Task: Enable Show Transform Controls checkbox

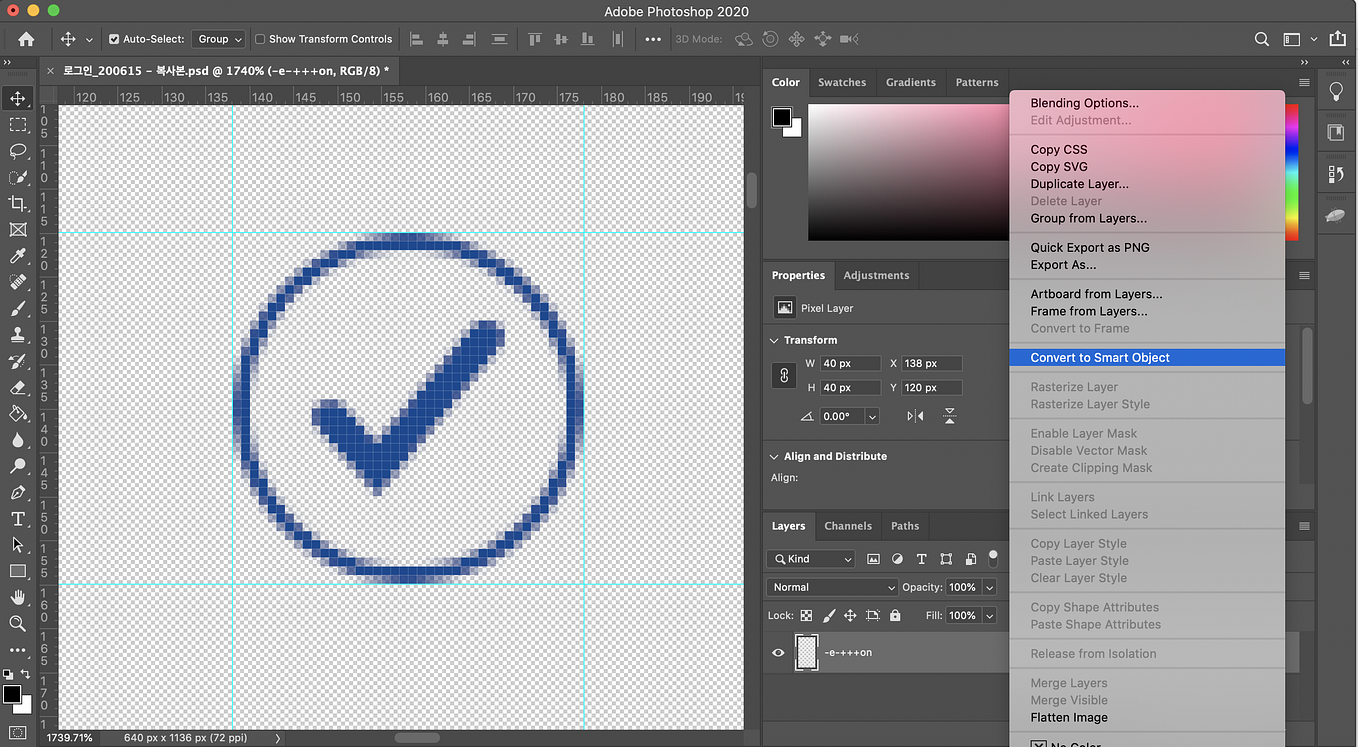Action: [260, 39]
